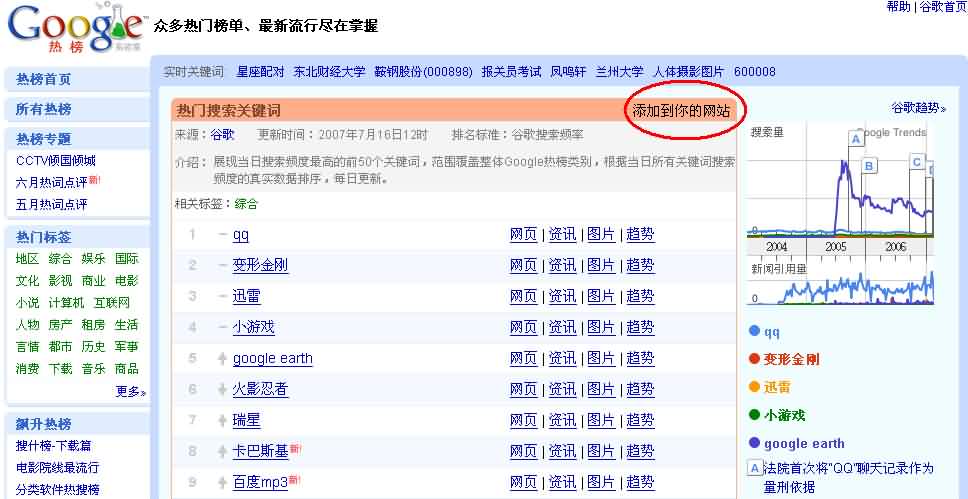The image size is (968, 499).
Task: Open 搜什榜-下载篇 list
Action: (x=53, y=446)
